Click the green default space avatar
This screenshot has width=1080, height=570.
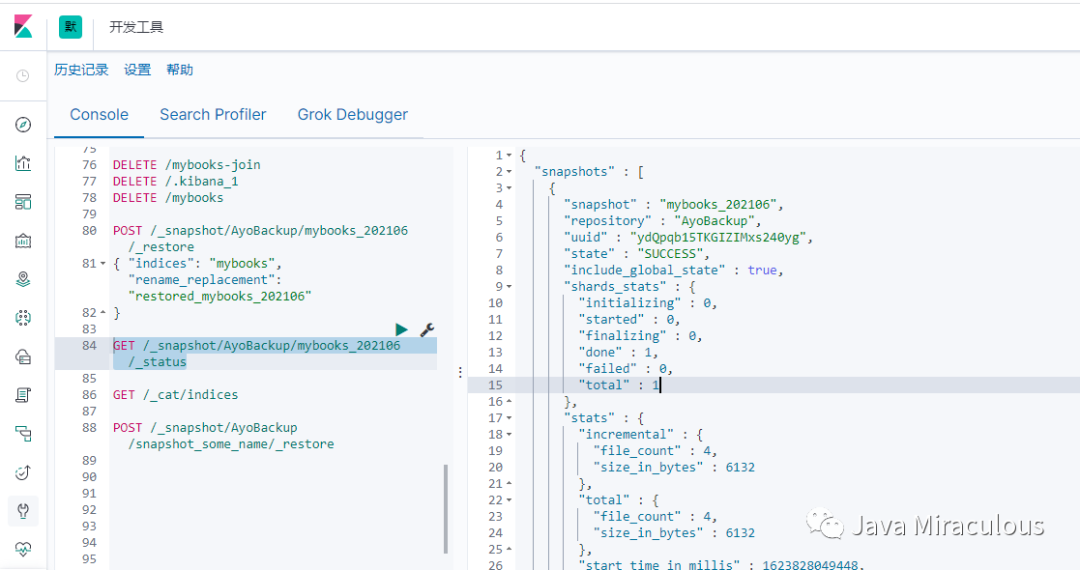(x=70, y=27)
